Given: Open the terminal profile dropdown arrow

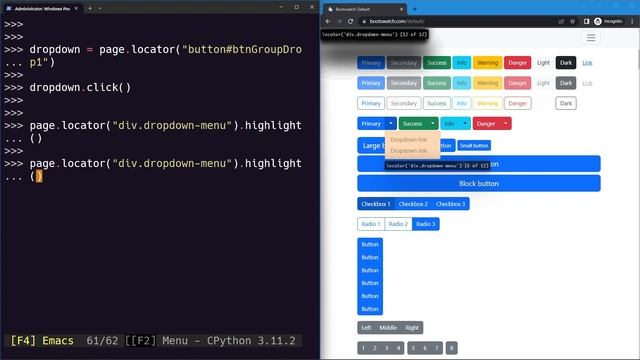Looking at the screenshot, I should 100,8.
